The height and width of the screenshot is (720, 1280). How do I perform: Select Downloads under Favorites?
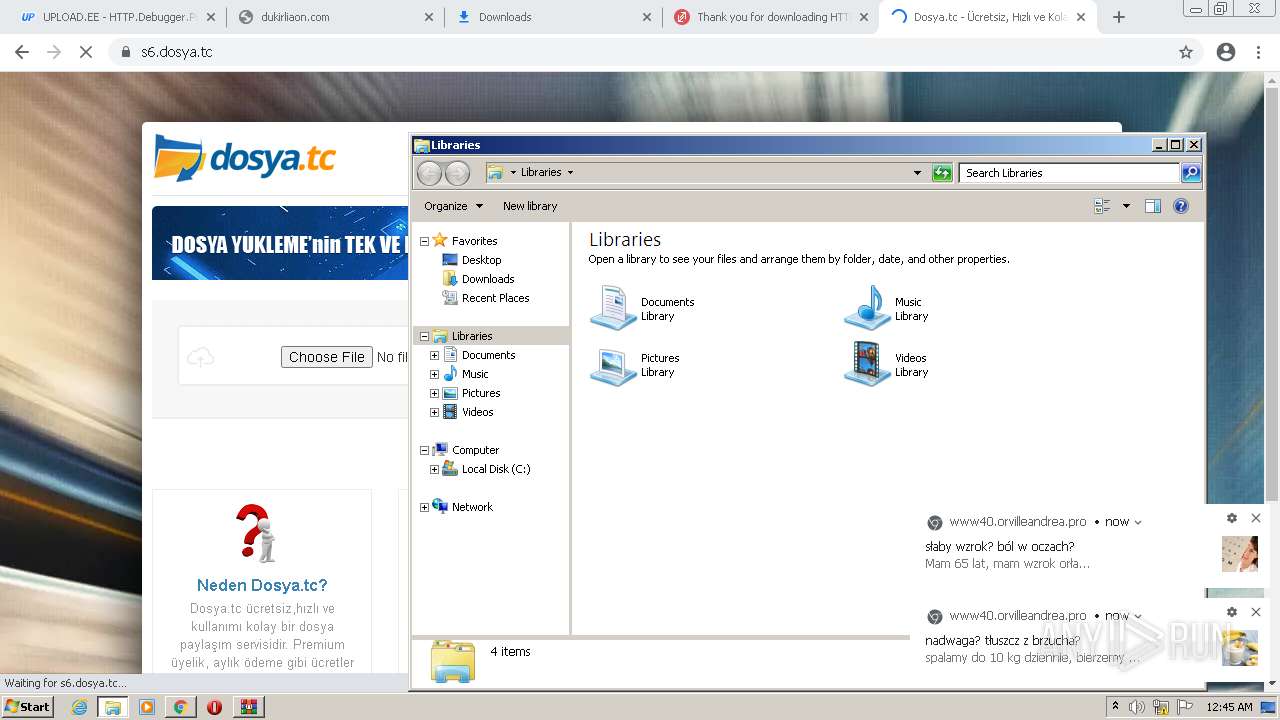[488, 279]
